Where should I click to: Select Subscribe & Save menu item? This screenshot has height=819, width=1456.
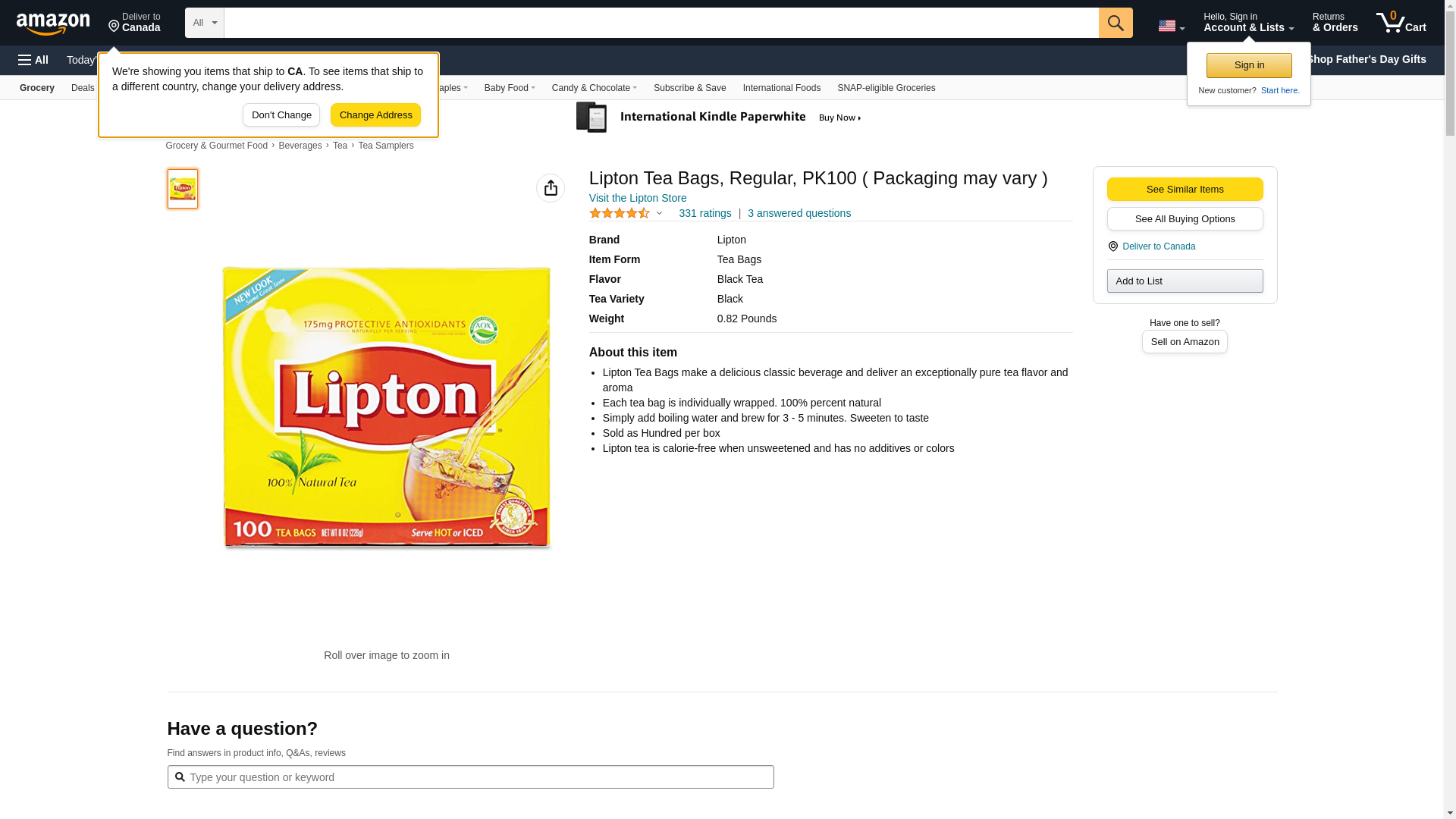click(x=689, y=88)
